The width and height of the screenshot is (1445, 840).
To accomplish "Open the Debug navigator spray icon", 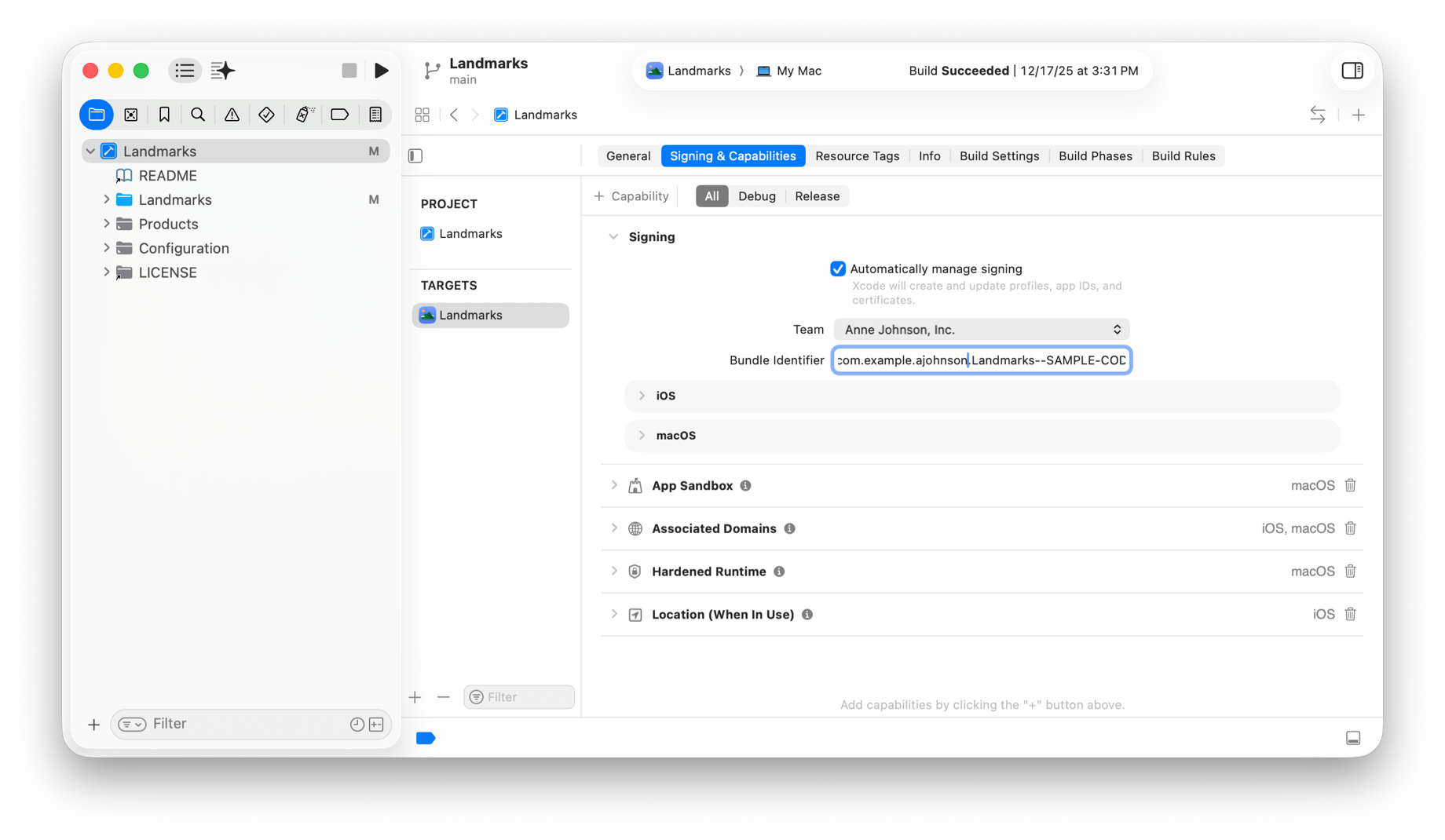I will tap(304, 115).
